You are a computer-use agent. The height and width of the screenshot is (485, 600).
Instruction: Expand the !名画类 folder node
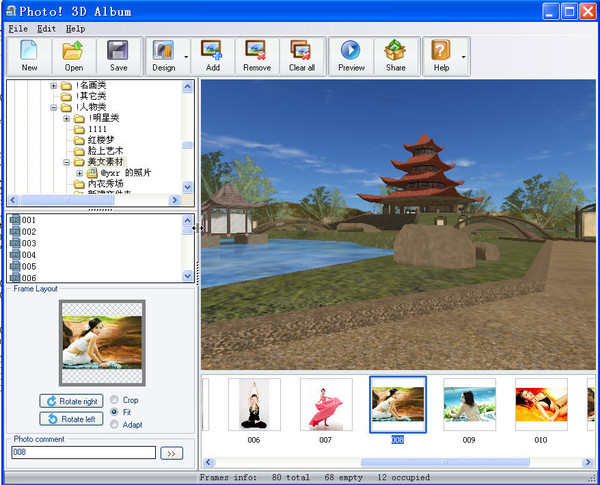click(54, 86)
